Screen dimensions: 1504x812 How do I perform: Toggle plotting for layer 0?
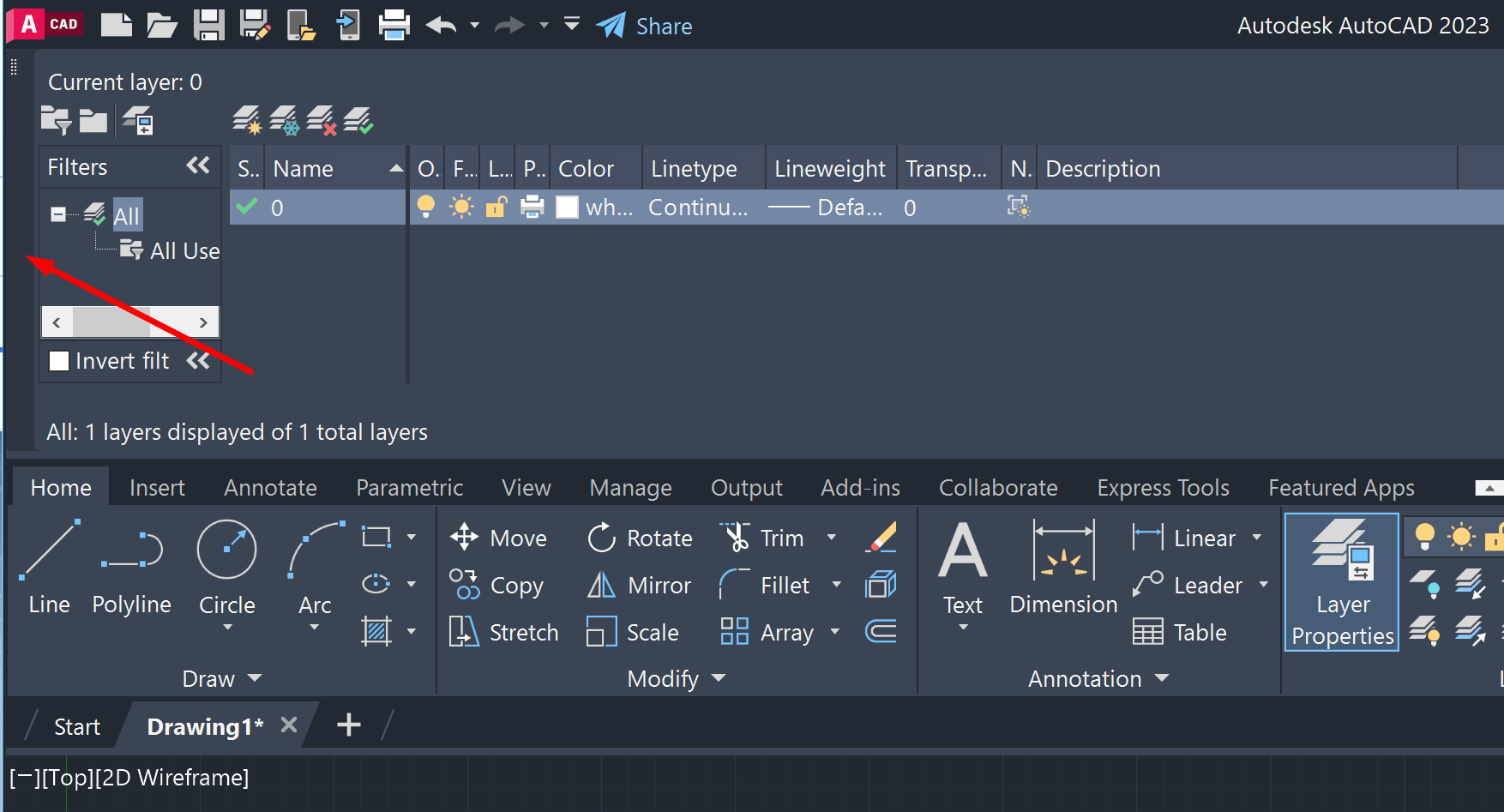click(532, 207)
